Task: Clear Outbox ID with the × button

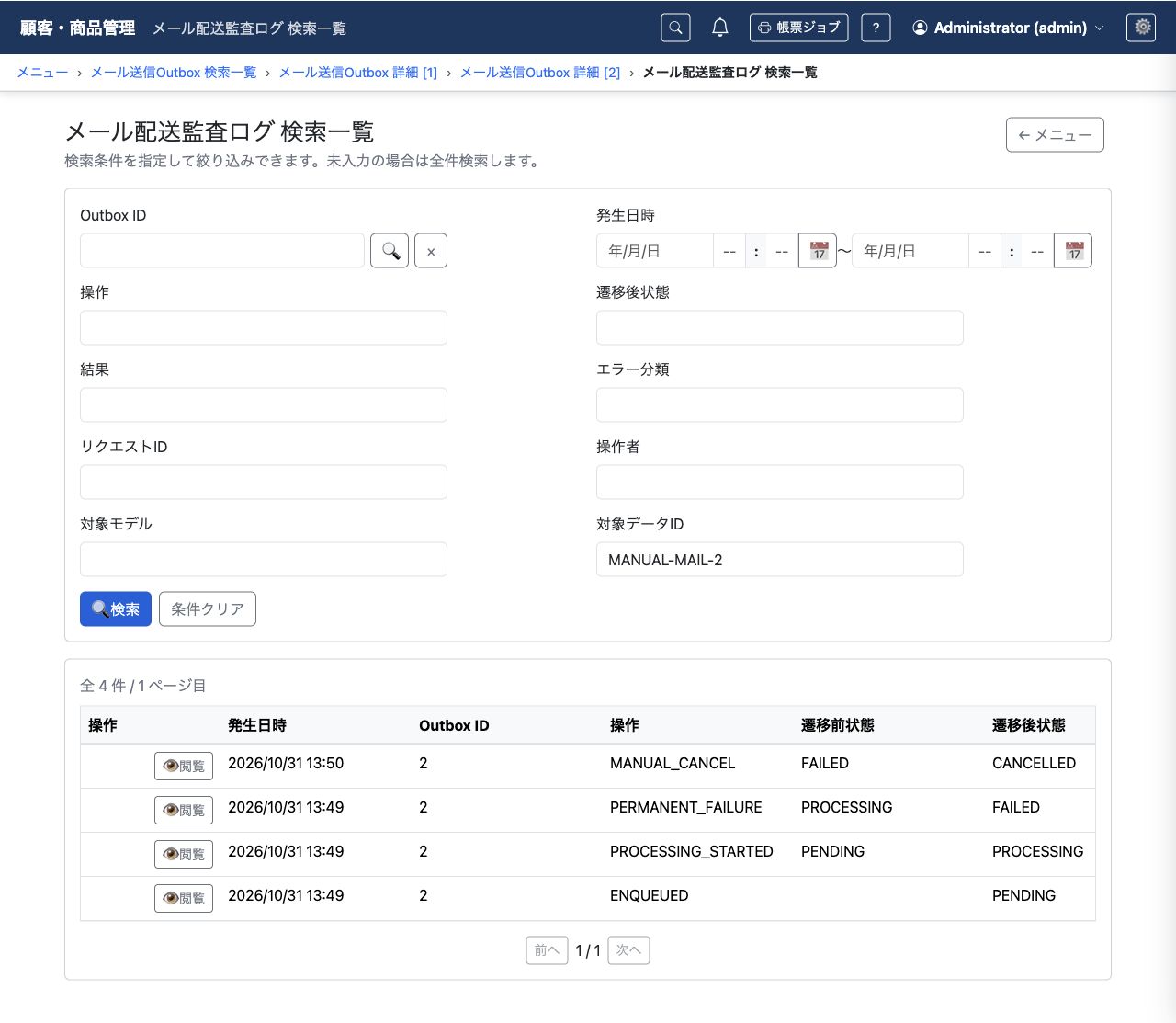Action: coord(431,251)
